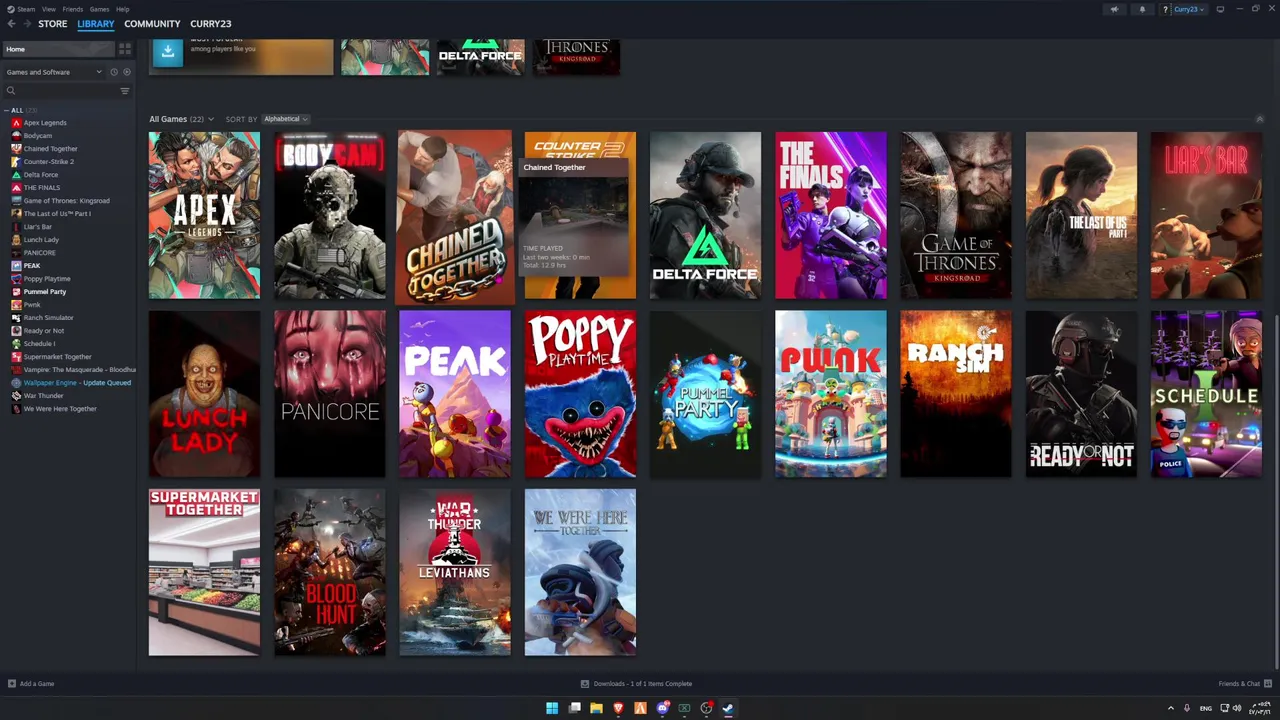The height and width of the screenshot is (720, 1280).
Task: Open the War Thunder Leviathans cover
Action: coord(455,572)
